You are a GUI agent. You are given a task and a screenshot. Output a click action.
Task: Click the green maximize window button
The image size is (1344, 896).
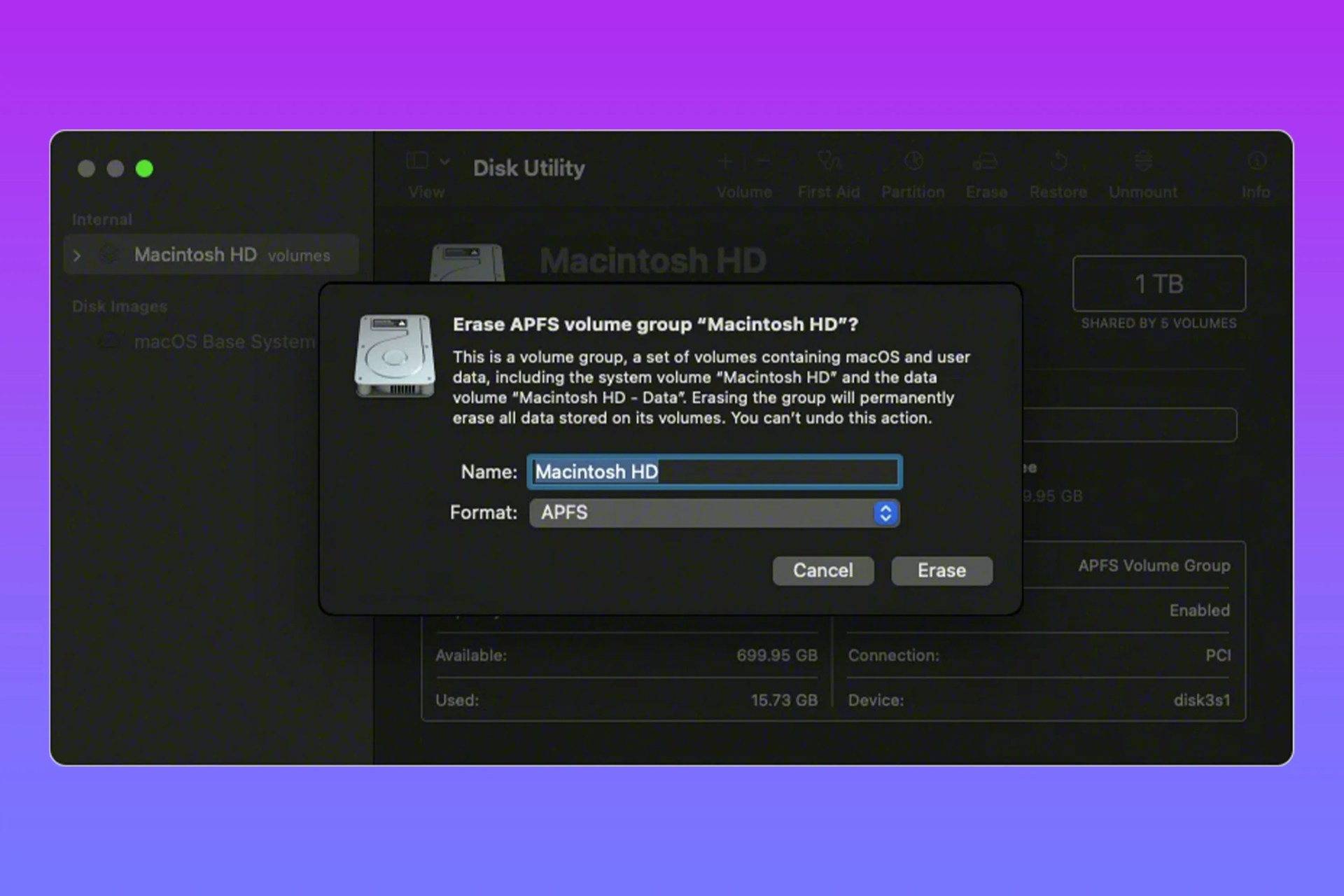click(144, 169)
